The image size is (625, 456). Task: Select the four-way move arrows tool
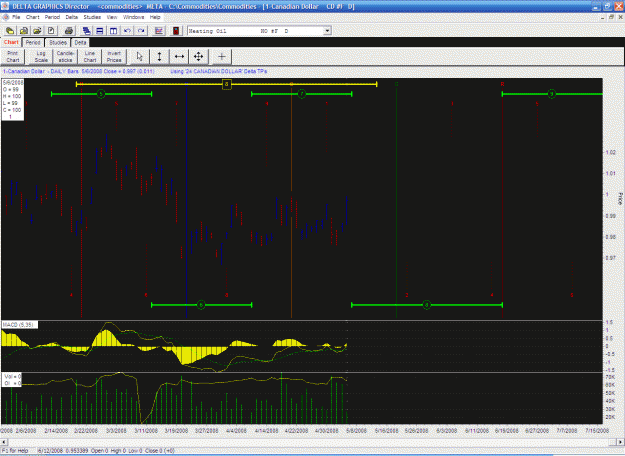pyautogui.click(x=199, y=57)
